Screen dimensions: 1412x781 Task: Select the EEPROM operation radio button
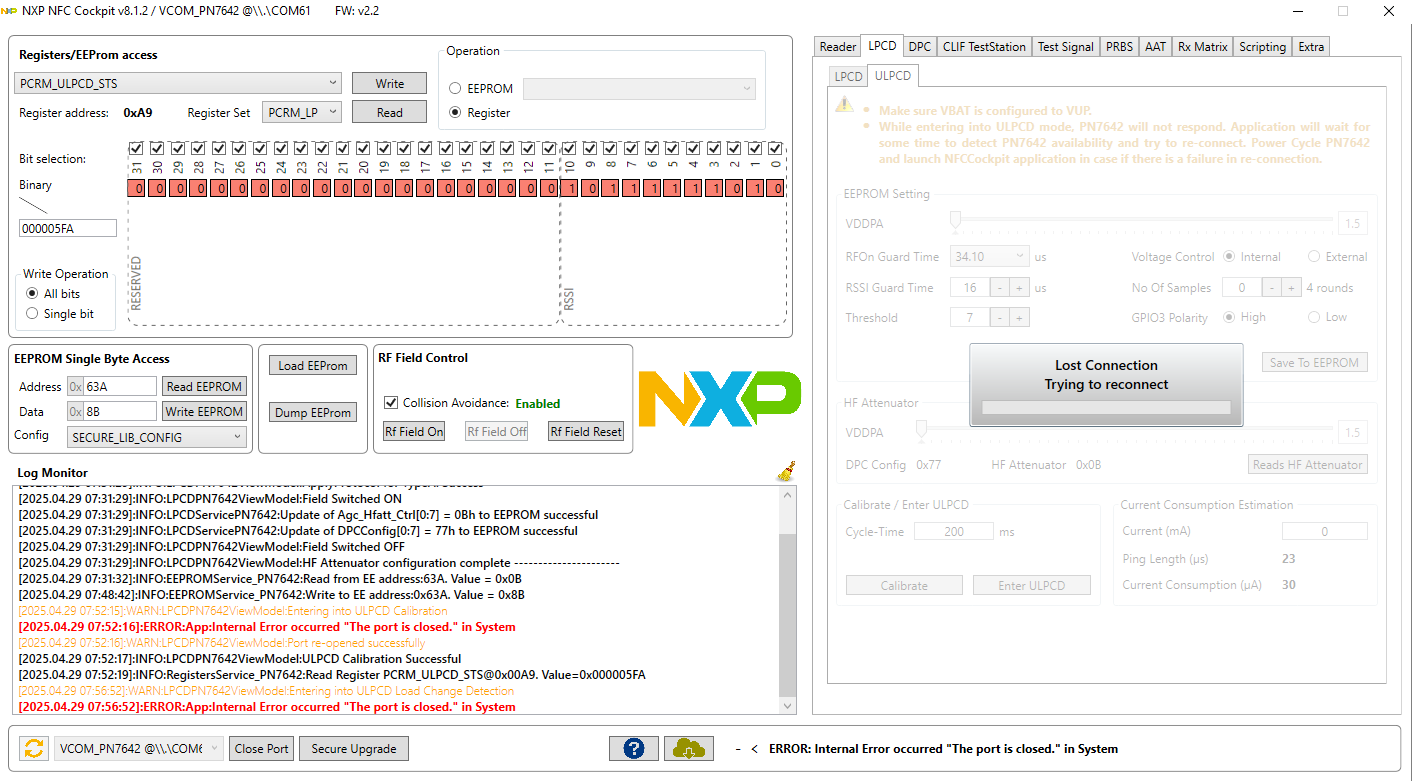(454, 87)
